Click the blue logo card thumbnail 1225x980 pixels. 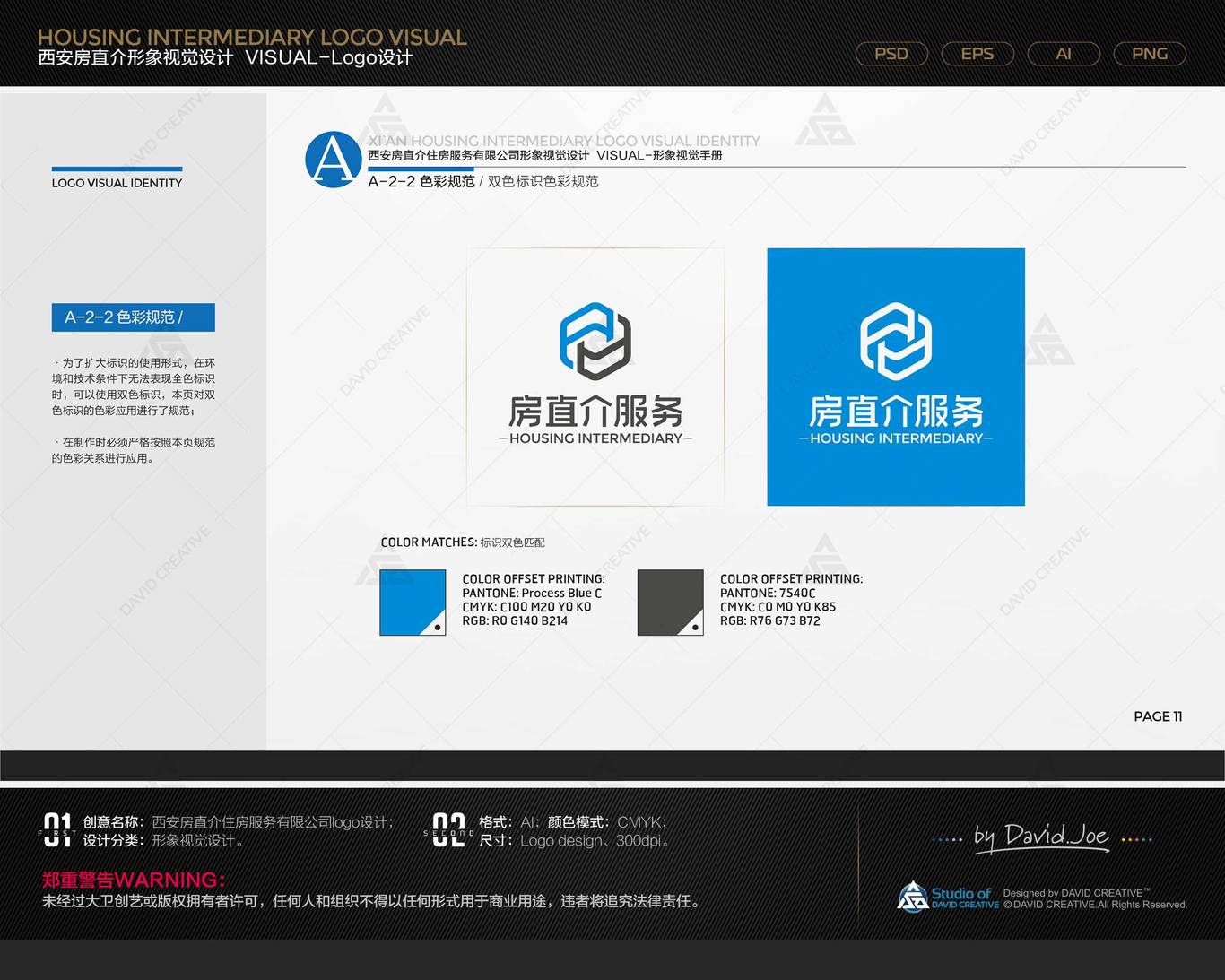[x=896, y=377]
